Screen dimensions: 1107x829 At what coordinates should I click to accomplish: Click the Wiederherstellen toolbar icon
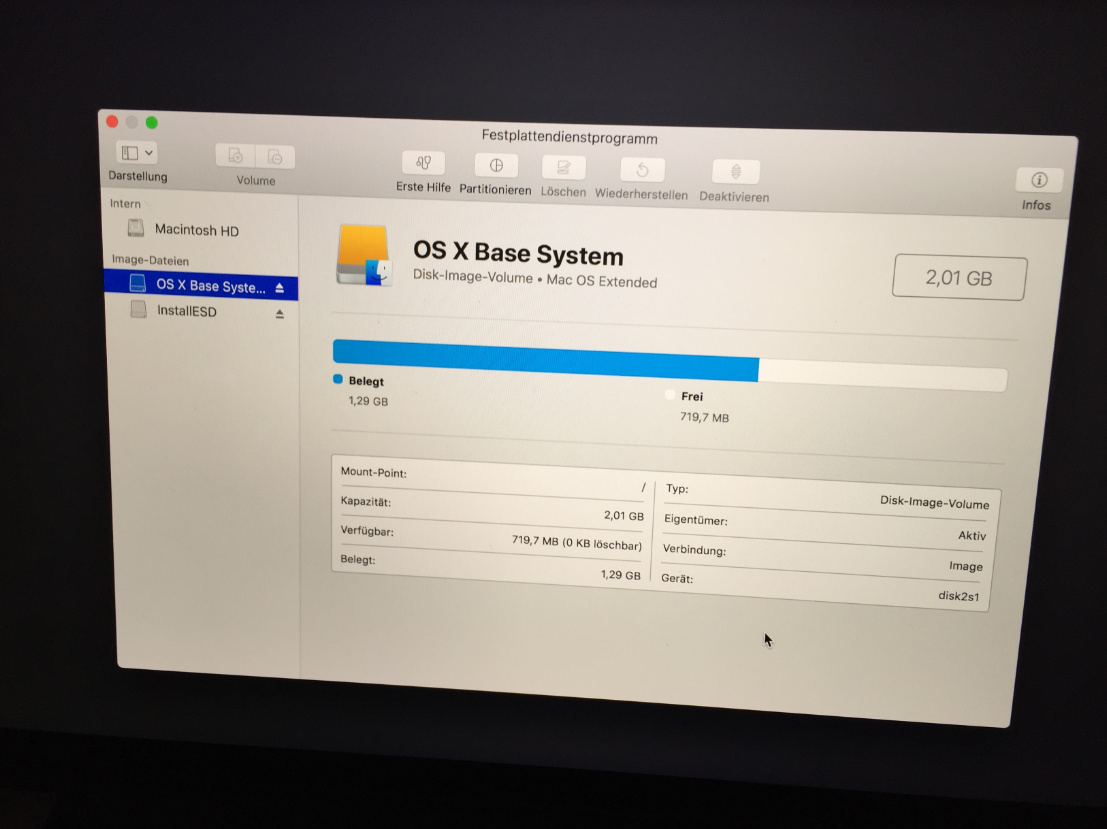click(x=642, y=170)
